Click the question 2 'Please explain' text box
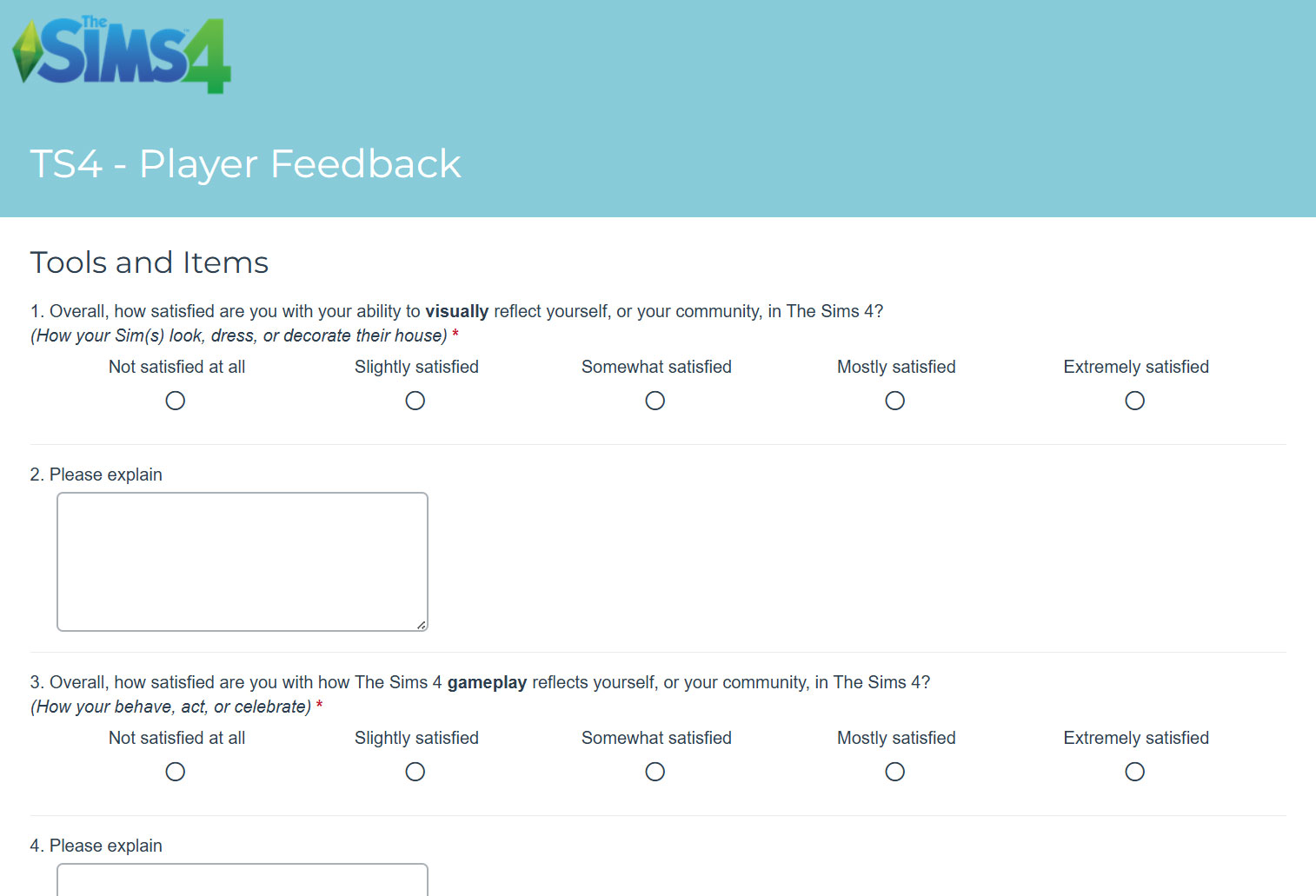1316x896 pixels. pos(243,561)
